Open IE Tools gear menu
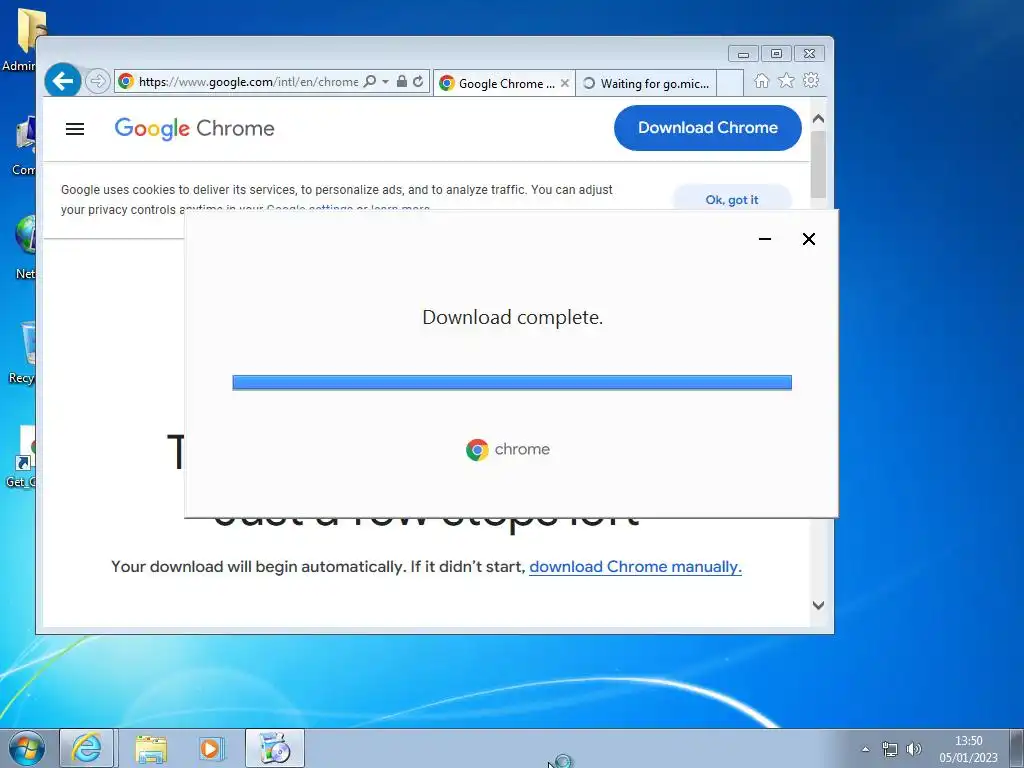Screen dimensions: 1024x768 tap(811, 80)
